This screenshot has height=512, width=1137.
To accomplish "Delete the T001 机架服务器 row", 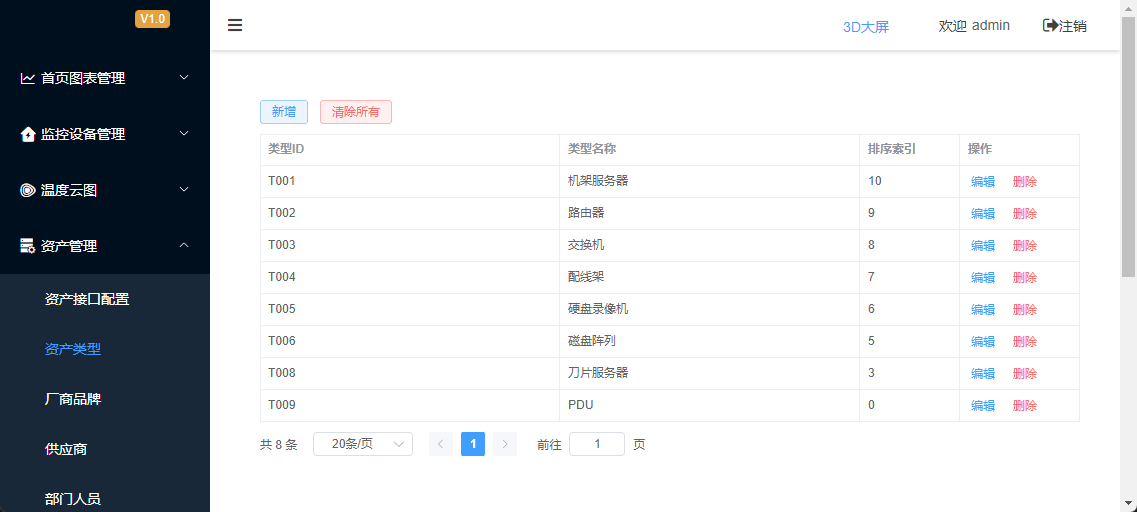I will coord(1025,181).
